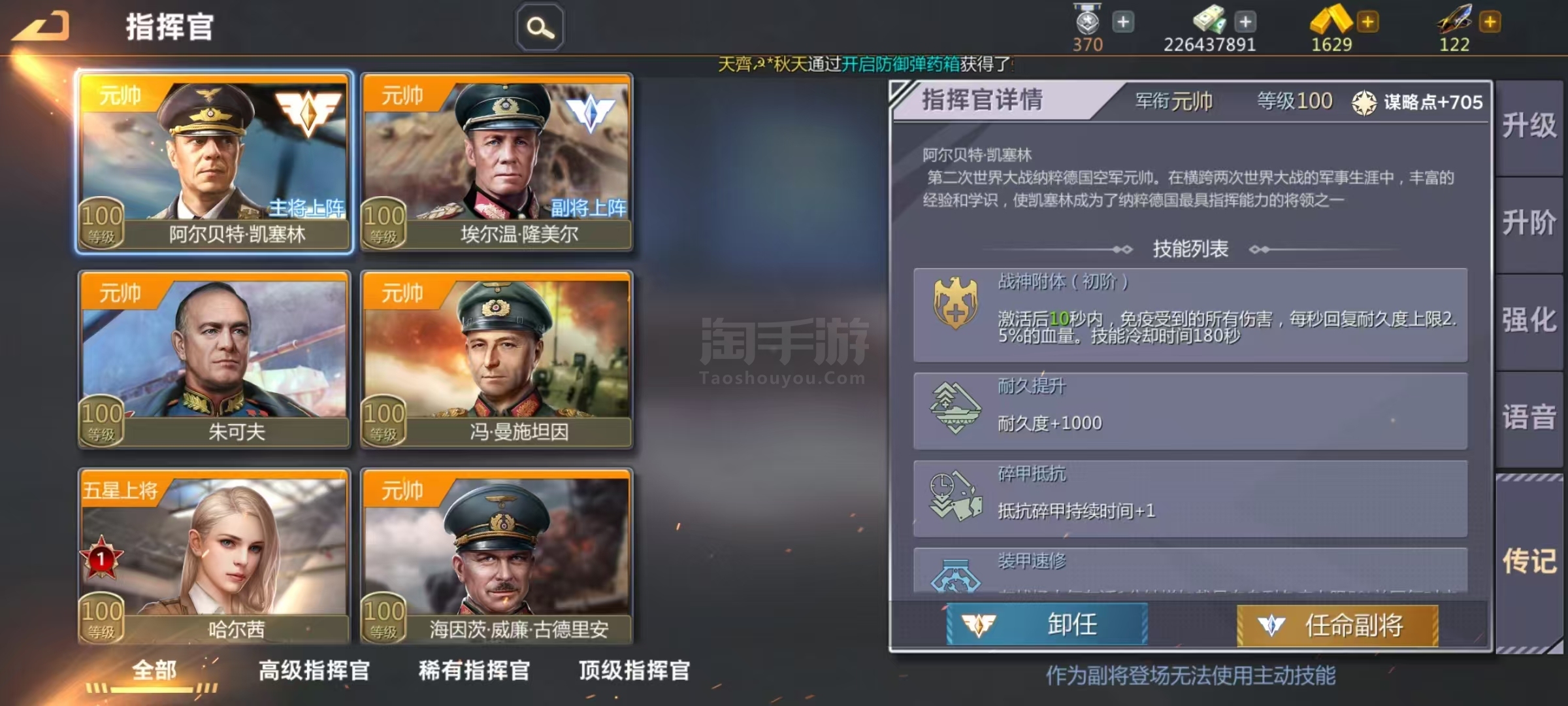Click the 卸任 dismiss button
Image resolution: width=1568 pixels, height=706 pixels.
point(1047,624)
